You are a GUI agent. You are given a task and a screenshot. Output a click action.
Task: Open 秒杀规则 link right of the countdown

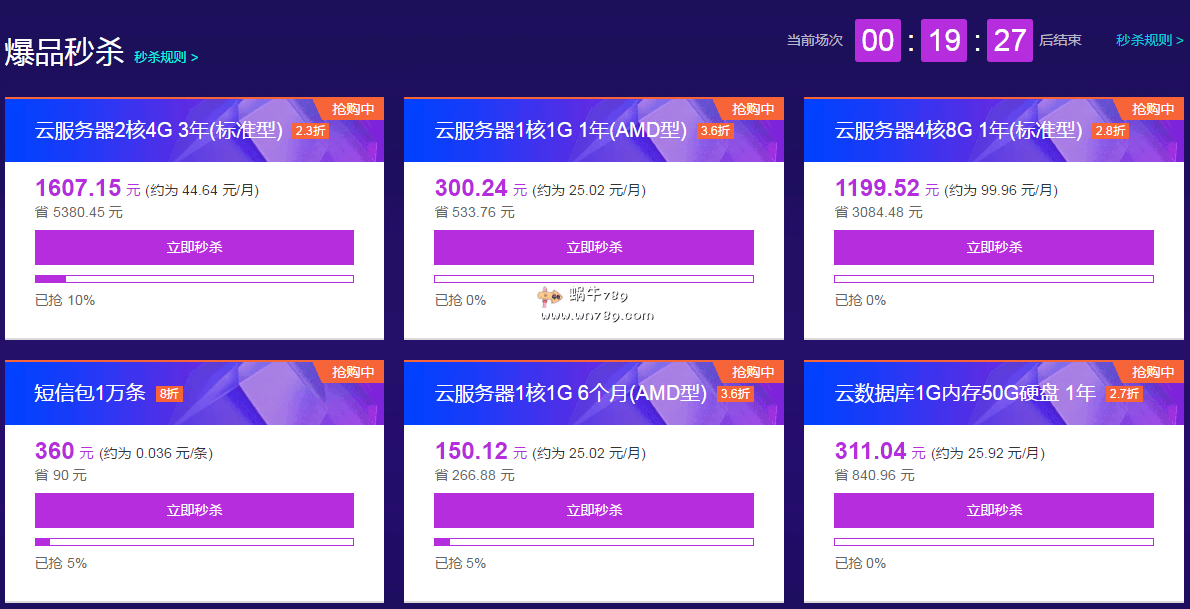pos(1147,40)
